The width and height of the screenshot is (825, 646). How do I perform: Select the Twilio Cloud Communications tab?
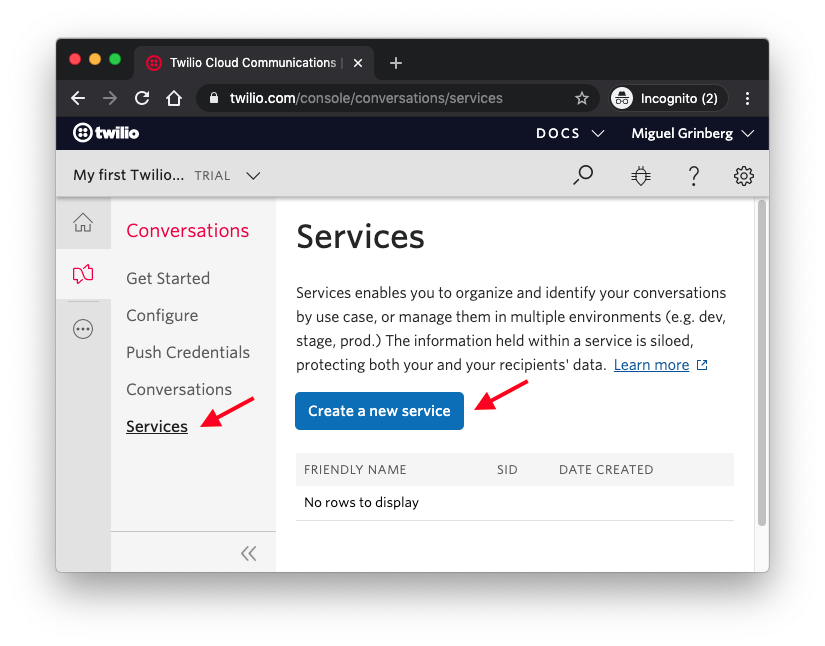tap(253, 63)
